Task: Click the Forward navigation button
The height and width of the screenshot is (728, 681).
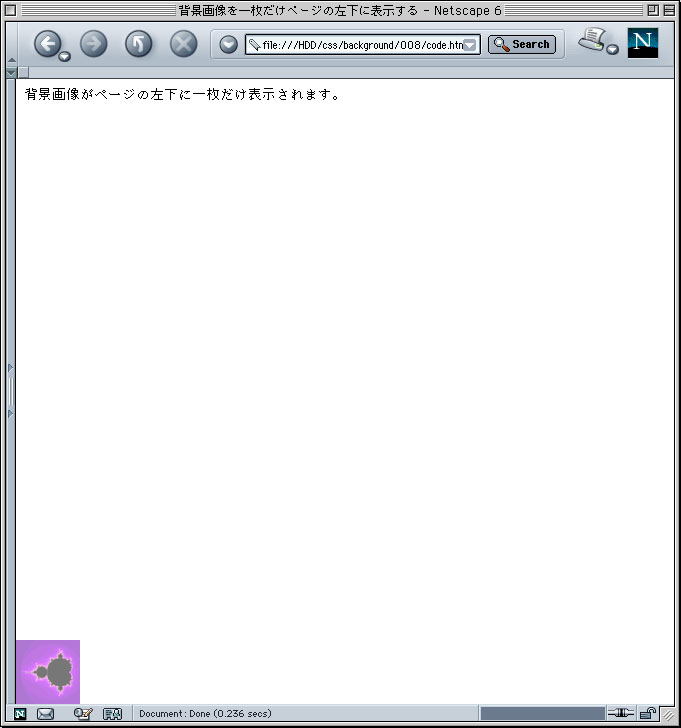Action: [x=93, y=43]
